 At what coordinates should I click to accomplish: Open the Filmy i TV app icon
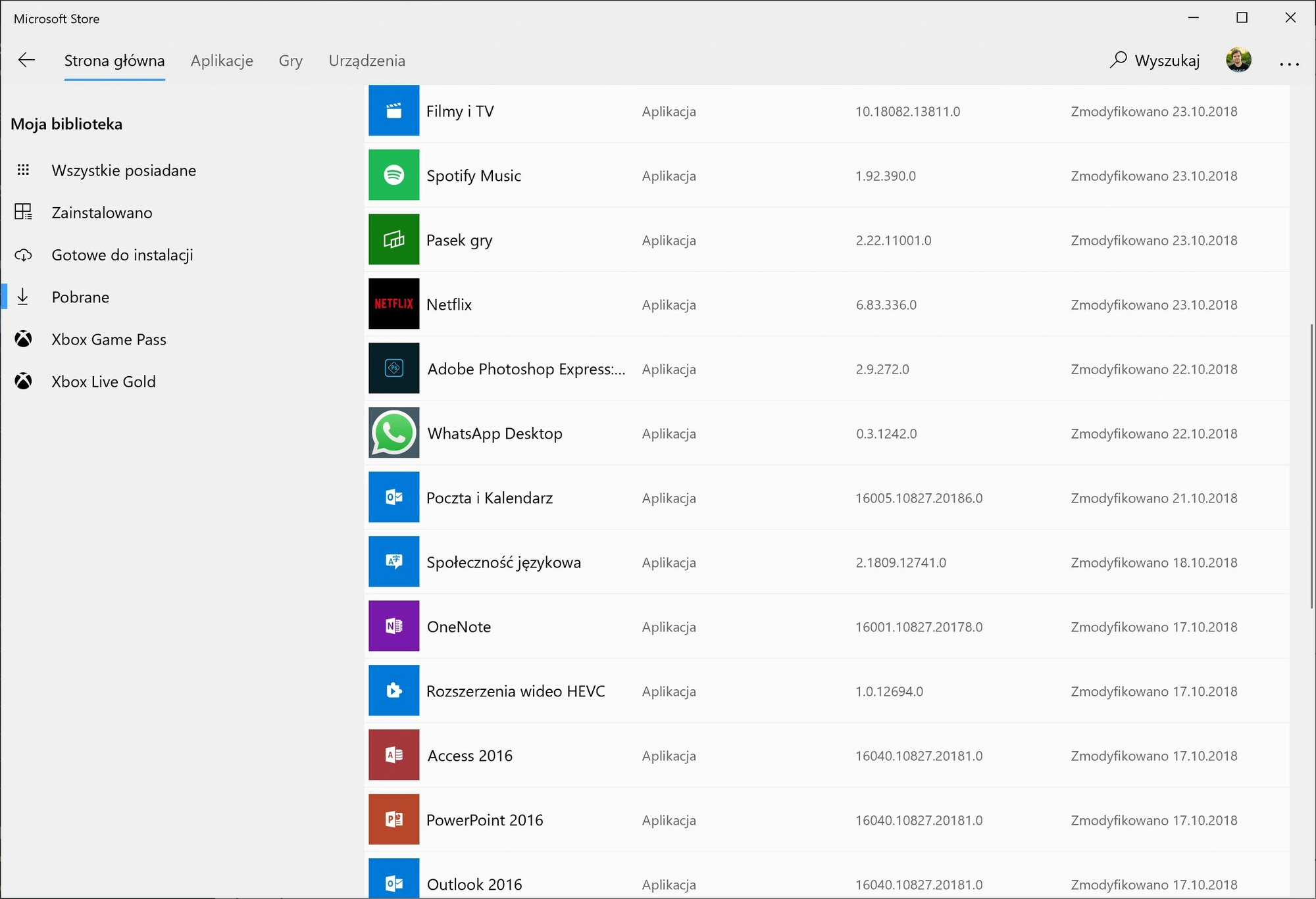393,110
